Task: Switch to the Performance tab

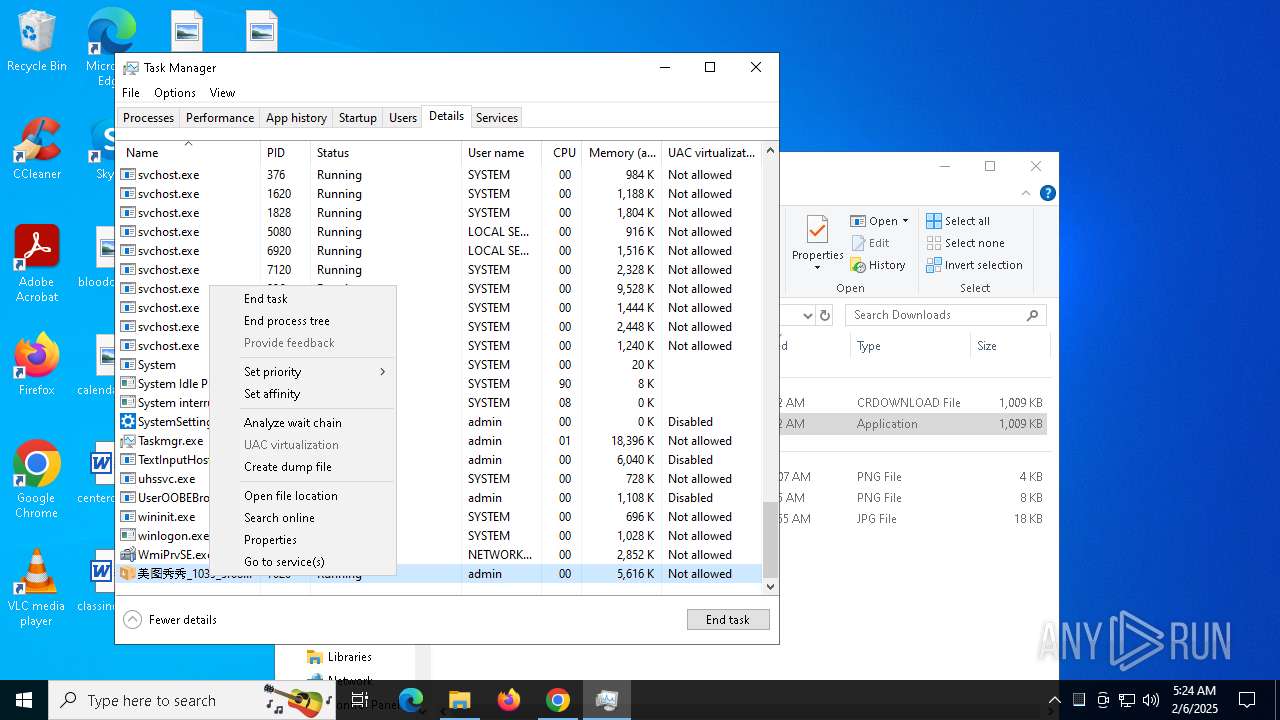Action: (x=220, y=118)
